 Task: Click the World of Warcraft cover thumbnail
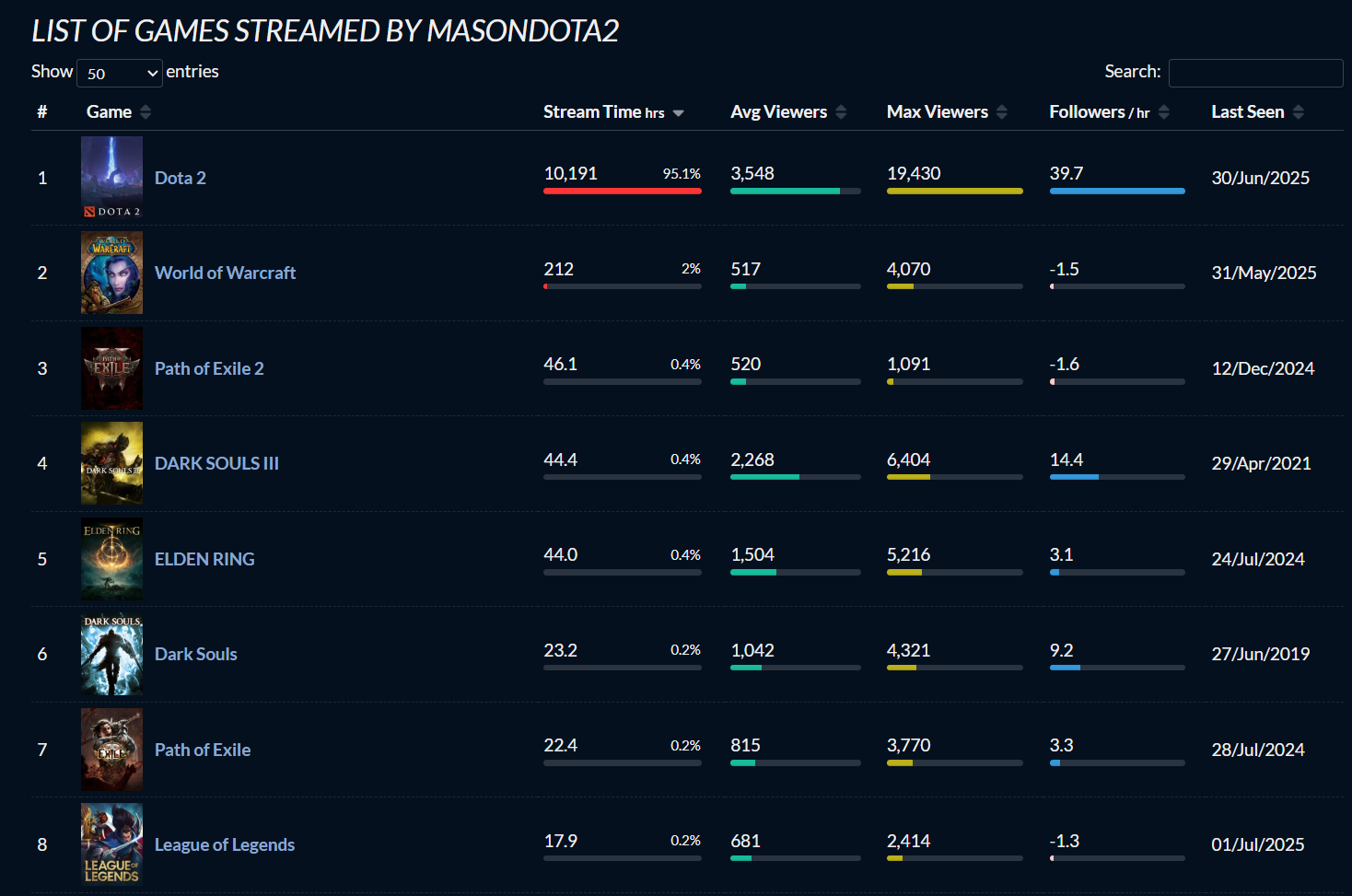pos(111,273)
